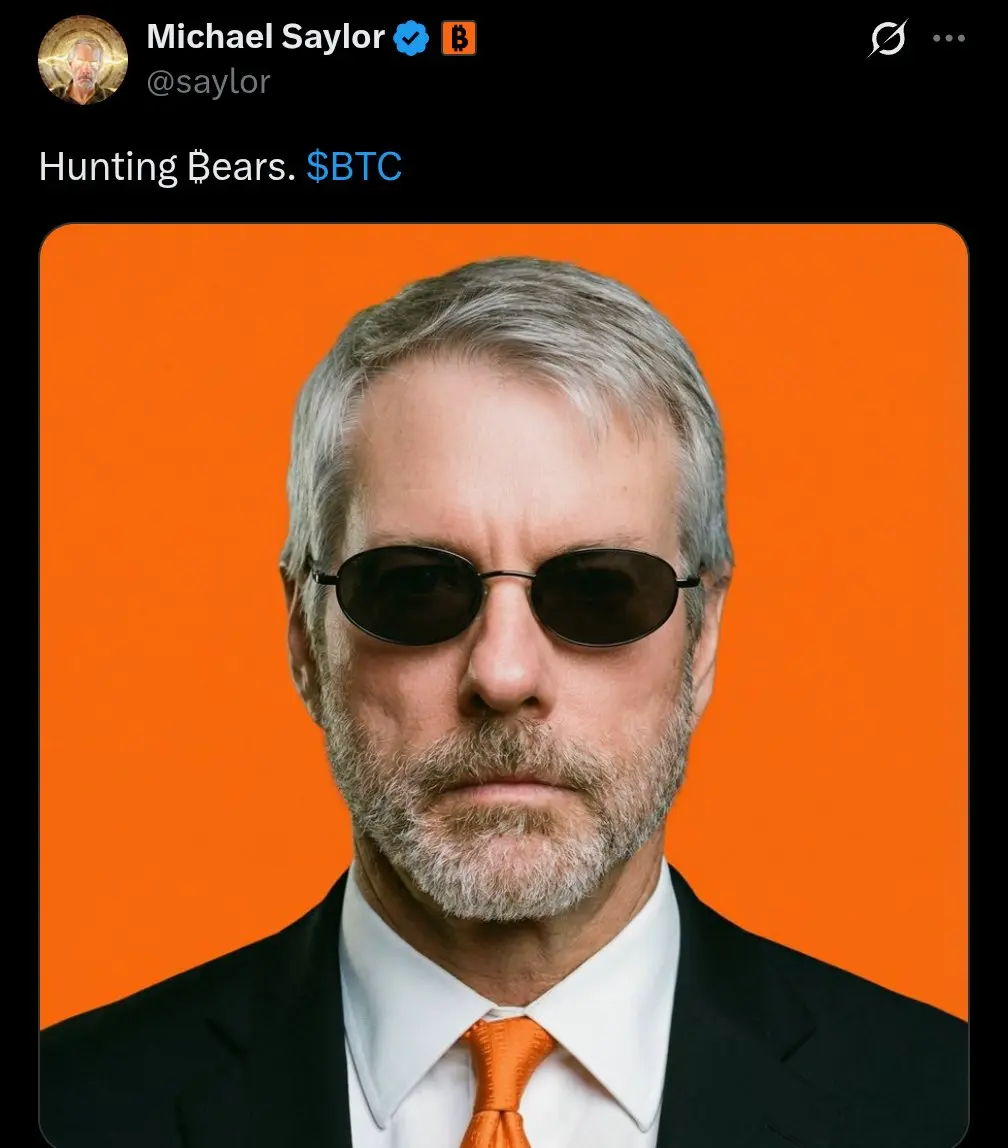
Task: Click the nose in the portrait photo
Action: click(504, 666)
